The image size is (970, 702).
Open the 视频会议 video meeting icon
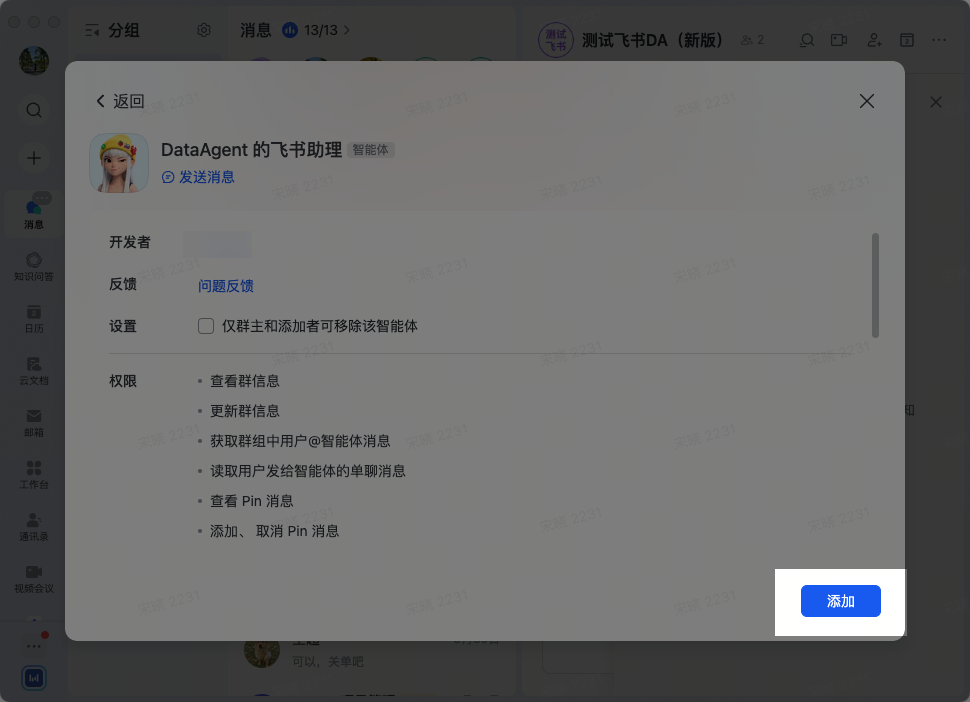tap(34, 580)
